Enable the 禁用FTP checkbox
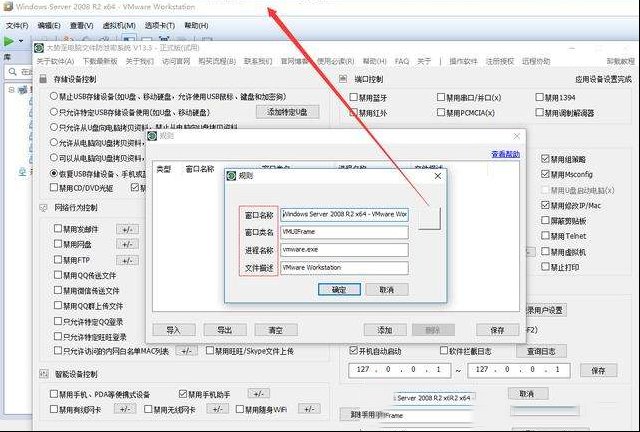 click(x=58, y=259)
